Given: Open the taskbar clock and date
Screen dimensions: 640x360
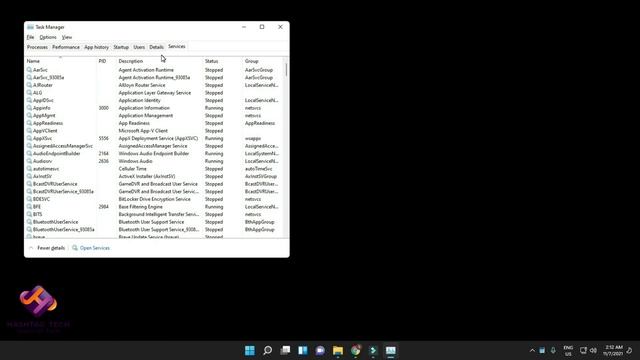Looking at the screenshot, I should point(613,350).
